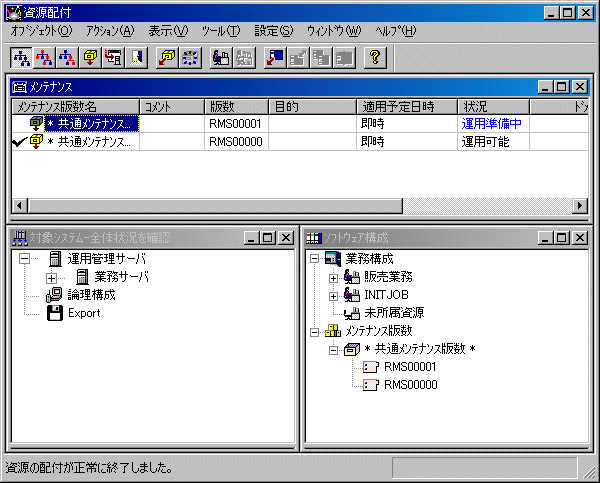Click the person-at-desk job toolbar icon
Screen dimensions: 600x483
pos(221,58)
